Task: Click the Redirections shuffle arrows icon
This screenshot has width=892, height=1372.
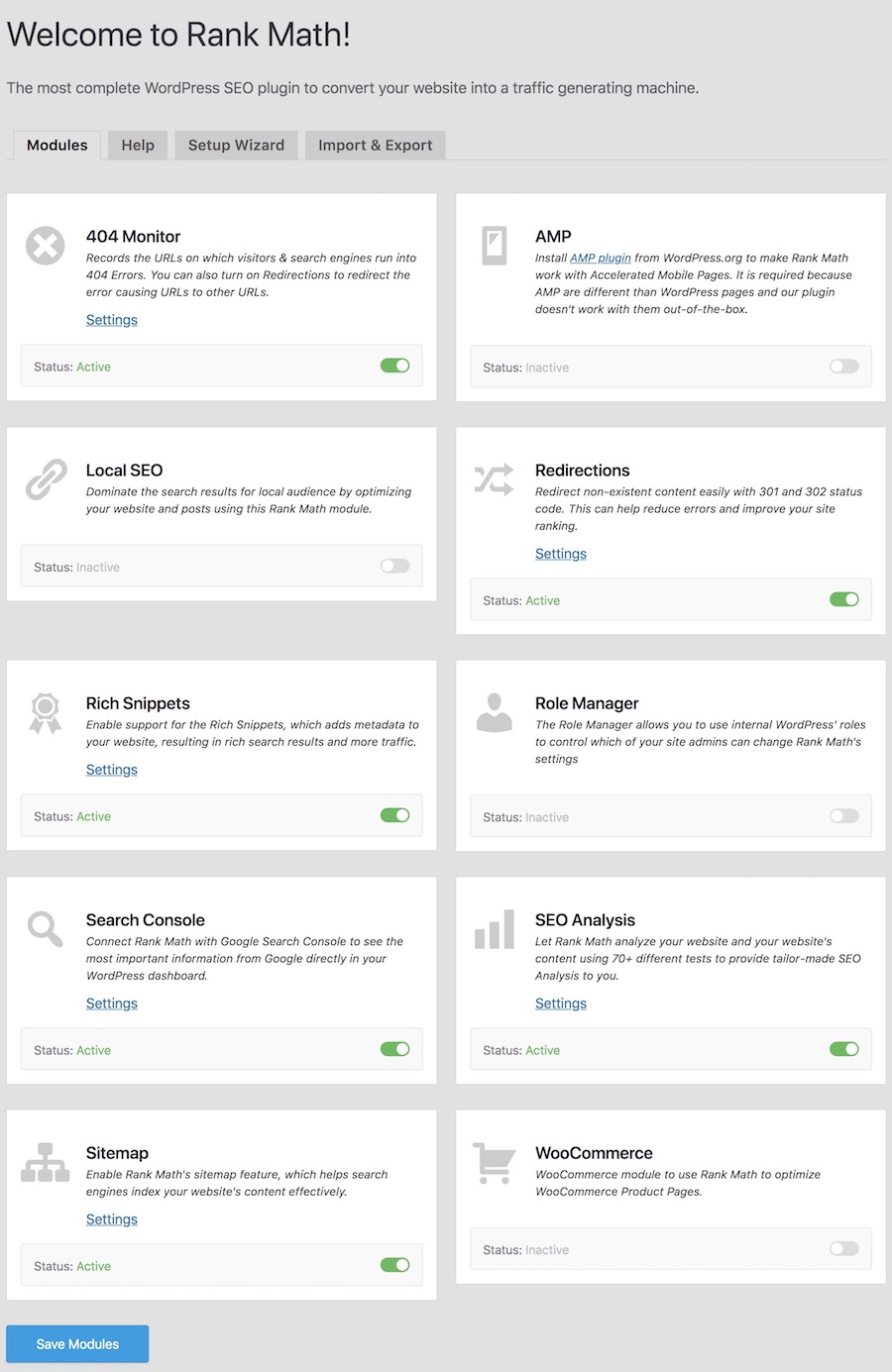Action: tap(494, 479)
